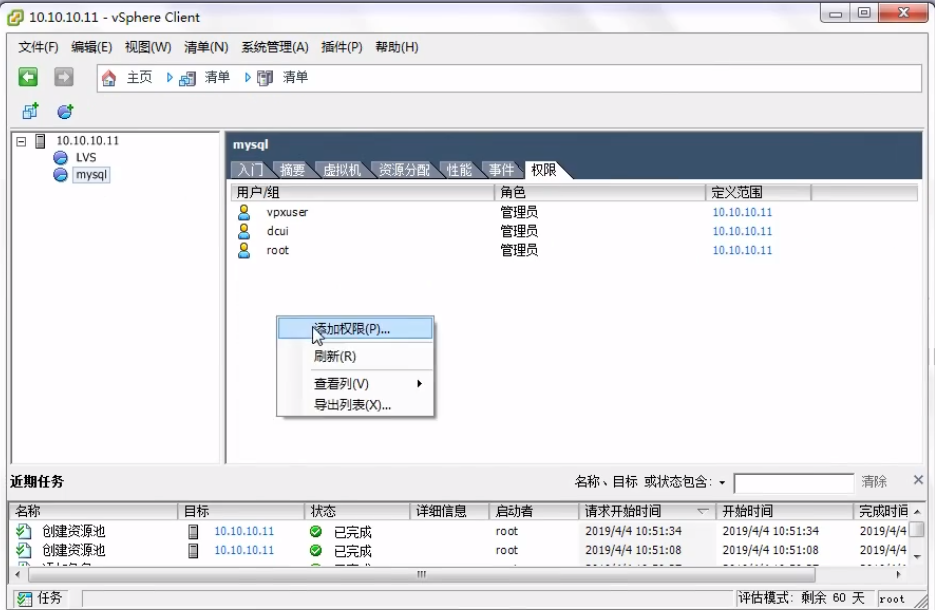Screen dimensions: 935x610
Task: Collapse the 10.10.10.11 tree node
Action: [21, 141]
